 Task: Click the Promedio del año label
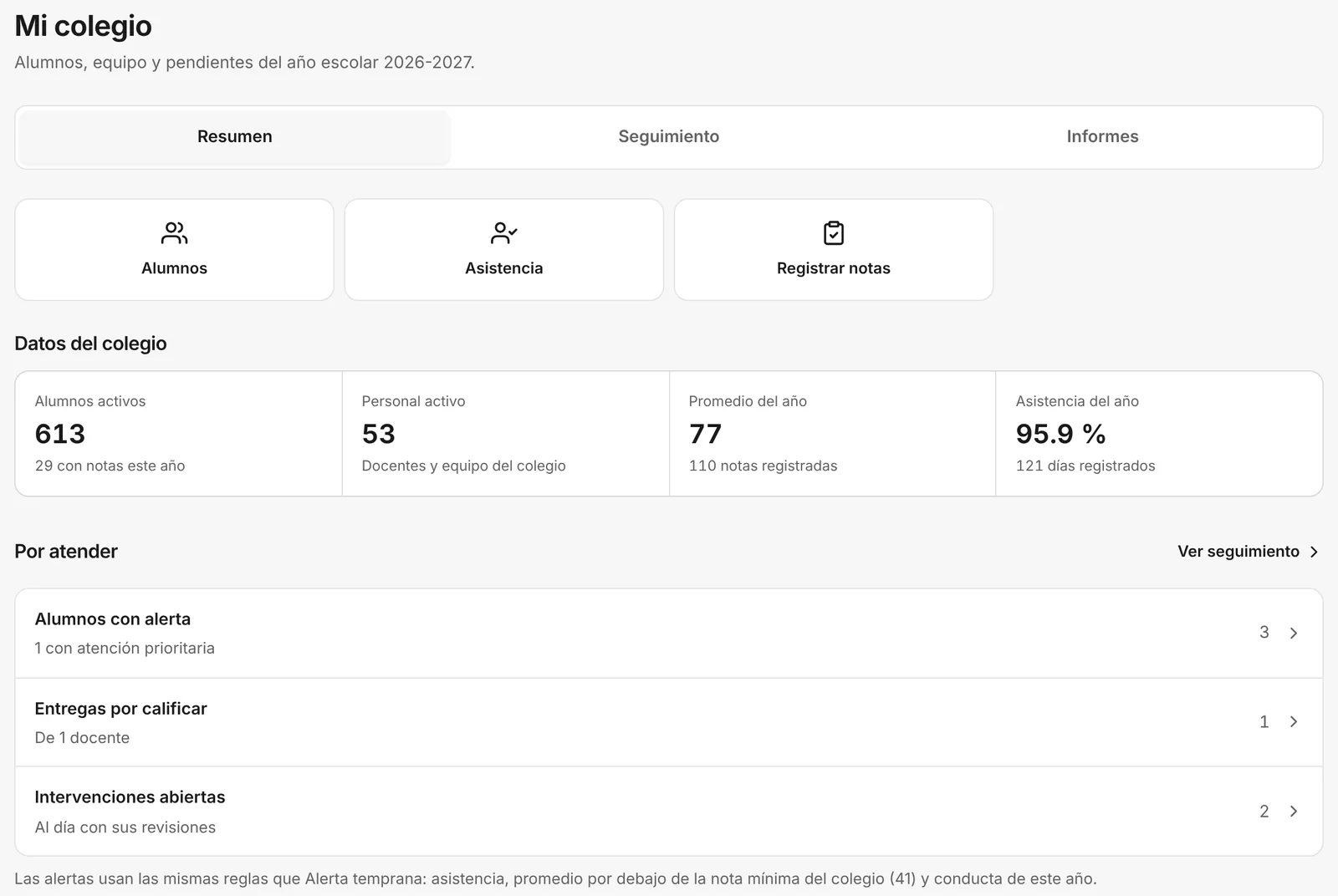[x=748, y=401]
